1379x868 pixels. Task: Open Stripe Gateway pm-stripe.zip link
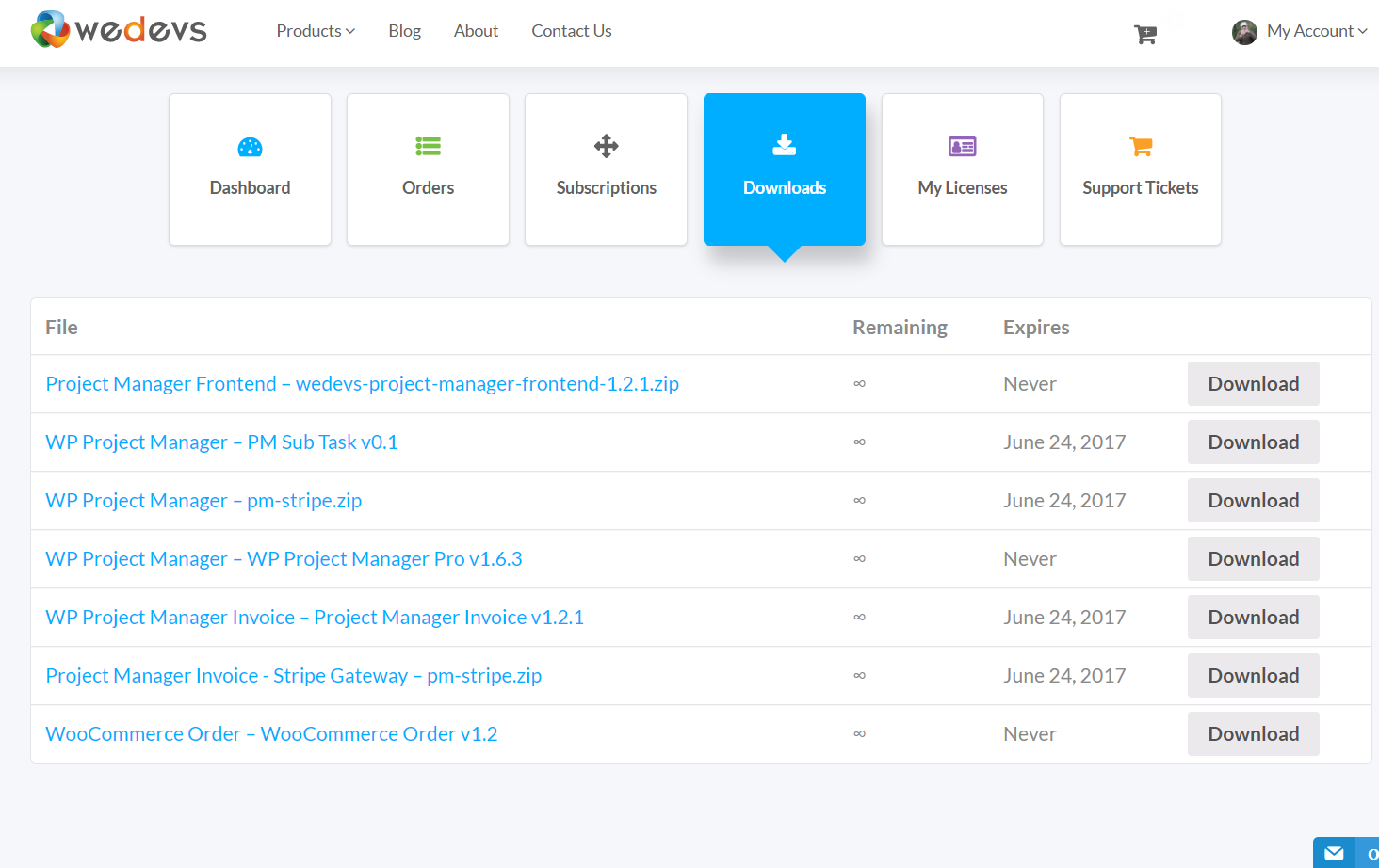point(294,676)
